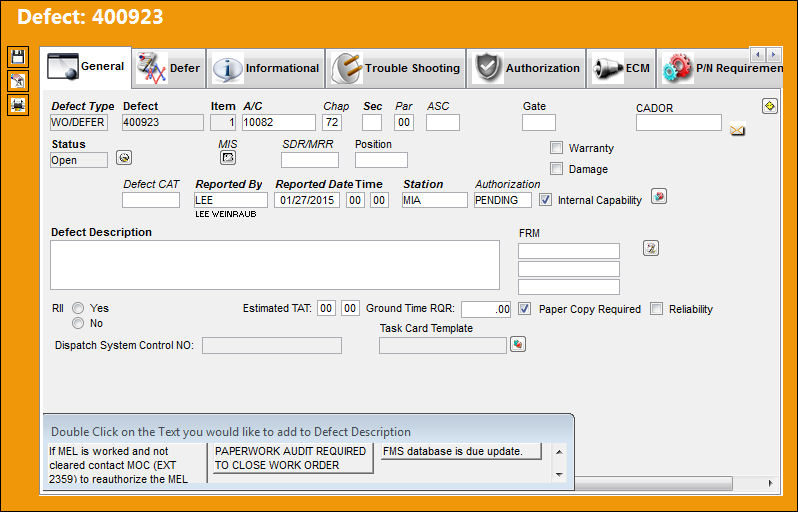Uncheck Paper Copy Required
The width and height of the screenshot is (798, 512).
click(x=524, y=308)
